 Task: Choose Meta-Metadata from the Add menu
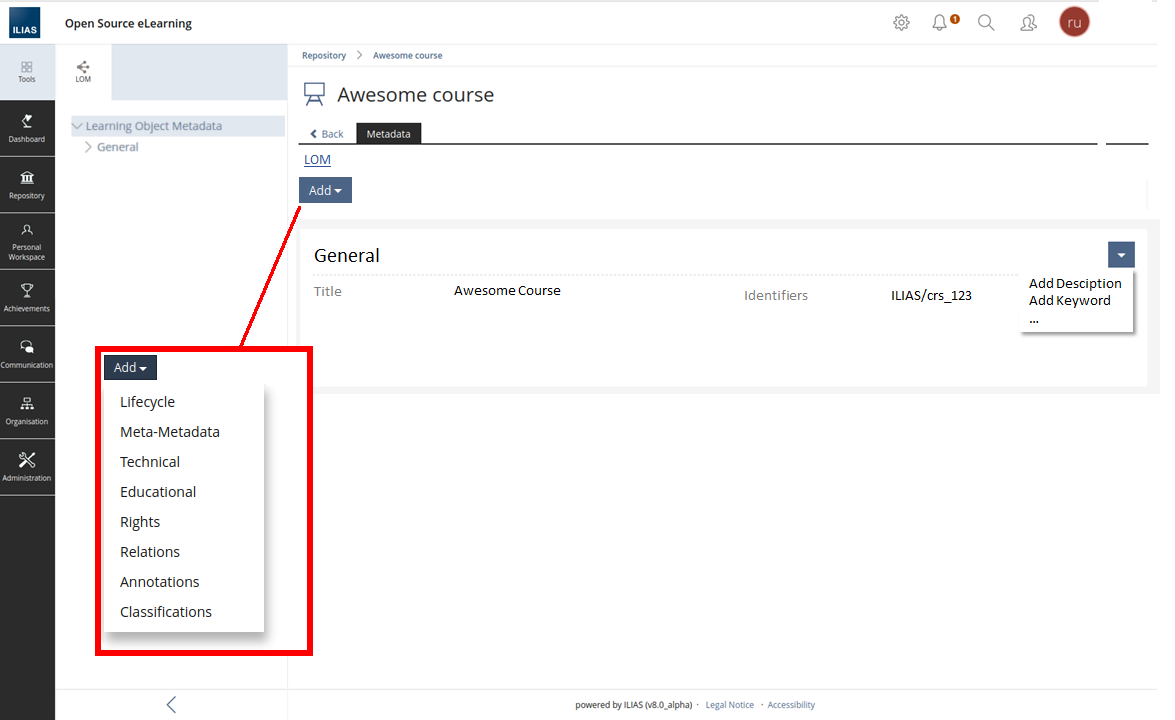169,432
